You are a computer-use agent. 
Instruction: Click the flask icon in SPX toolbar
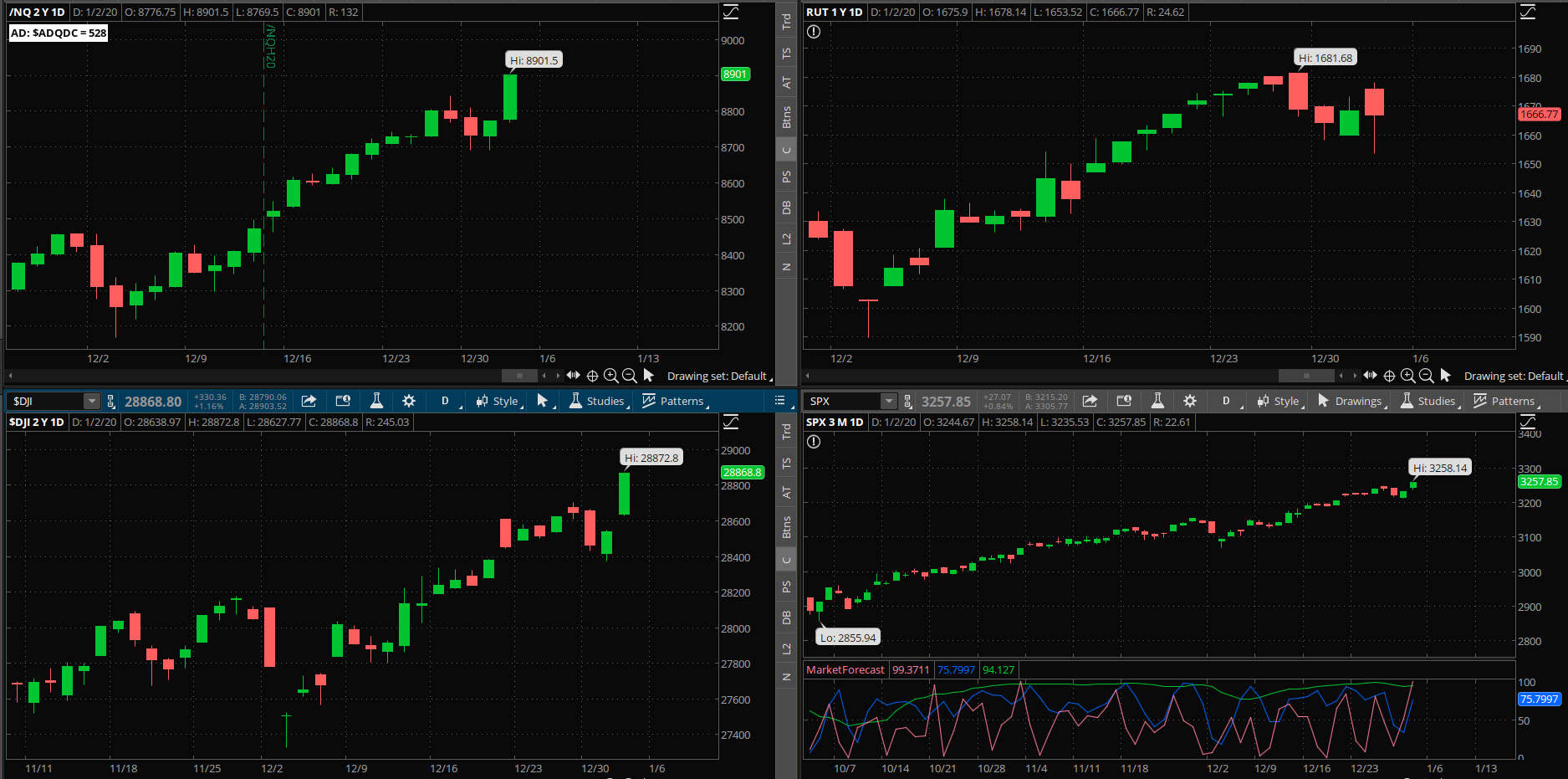pyautogui.click(x=1157, y=401)
